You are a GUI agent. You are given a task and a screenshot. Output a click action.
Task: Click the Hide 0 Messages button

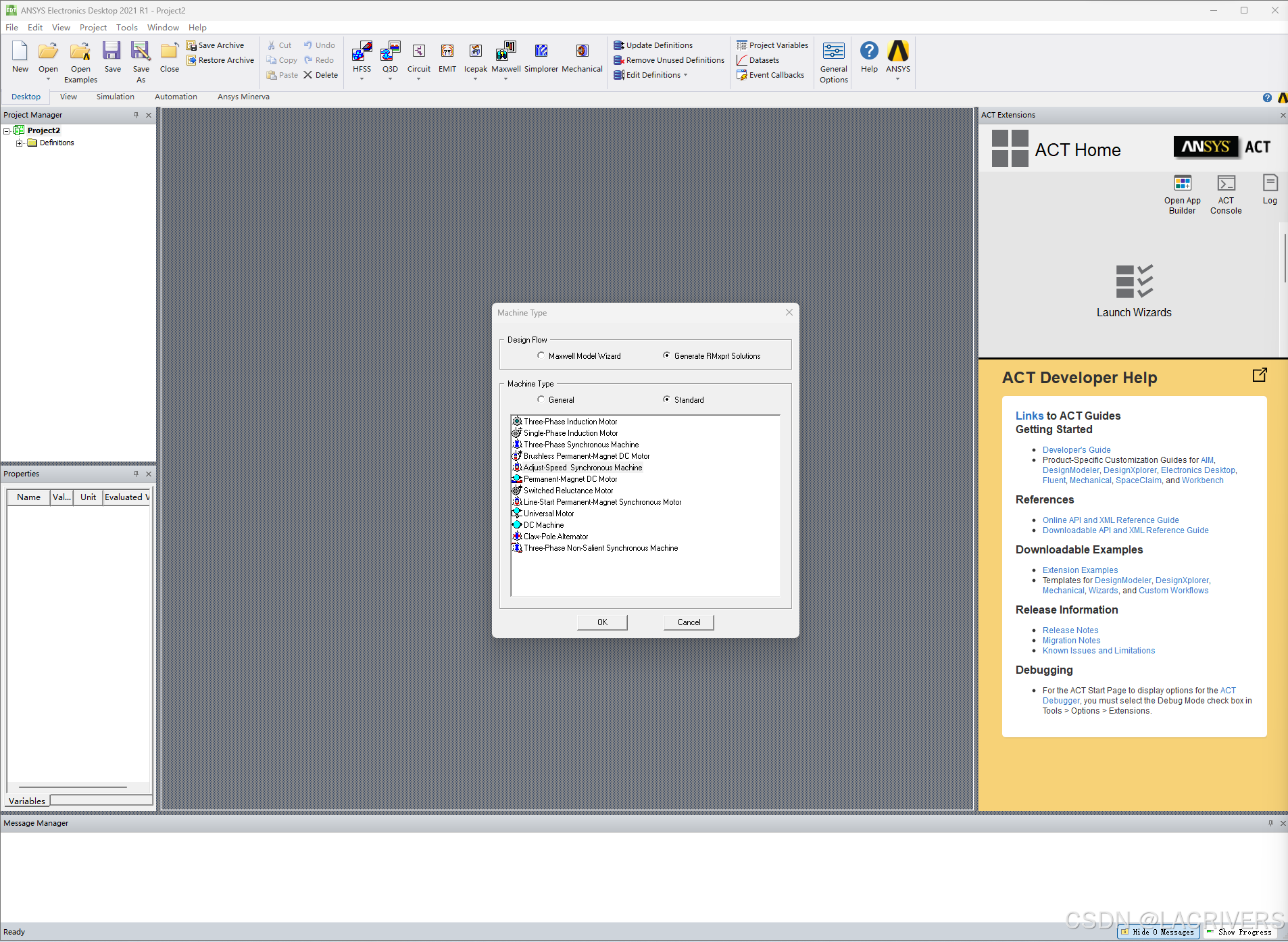pyautogui.click(x=1158, y=932)
